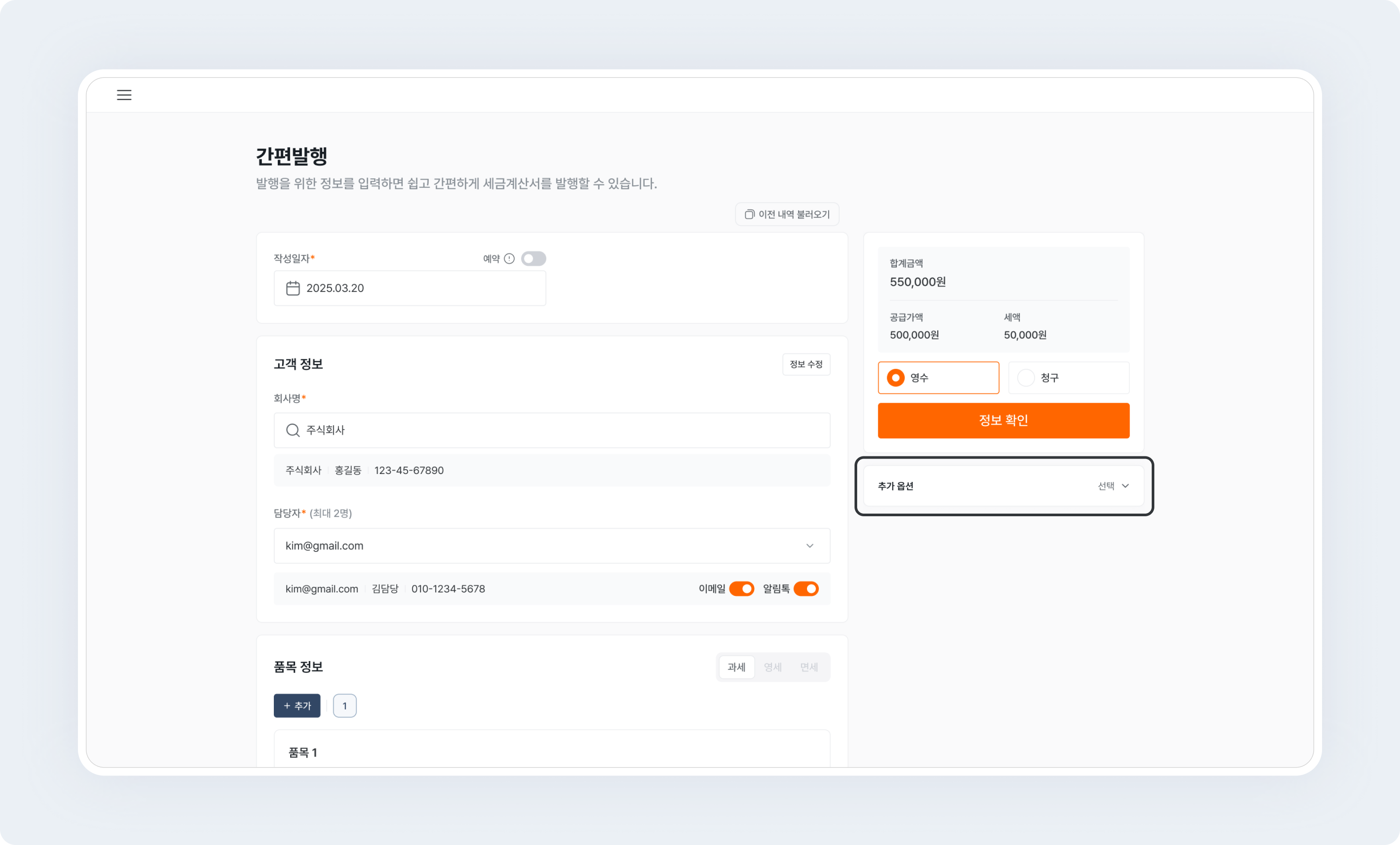Click the 정보 수정 button
Viewport: 1400px width, 845px height.
806,364
